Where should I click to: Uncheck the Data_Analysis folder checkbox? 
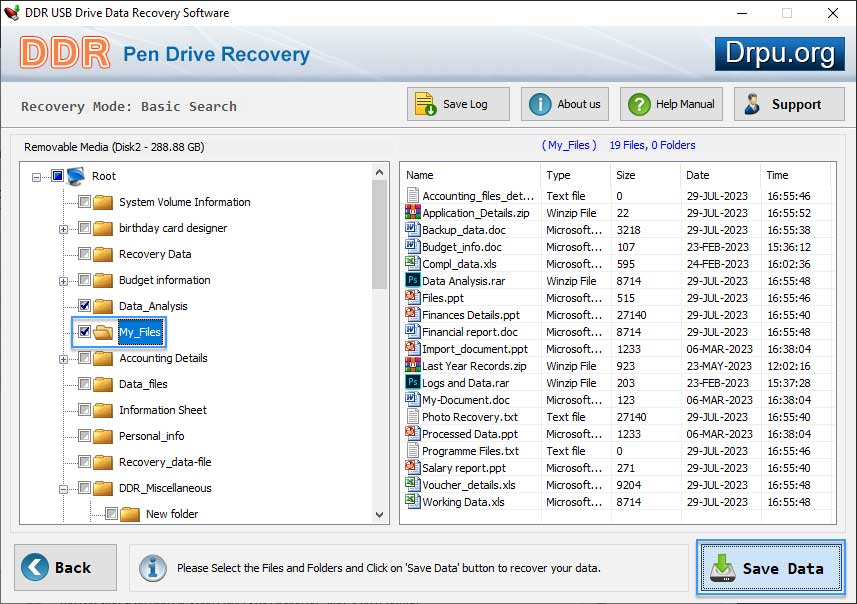[x=84, y=306]
